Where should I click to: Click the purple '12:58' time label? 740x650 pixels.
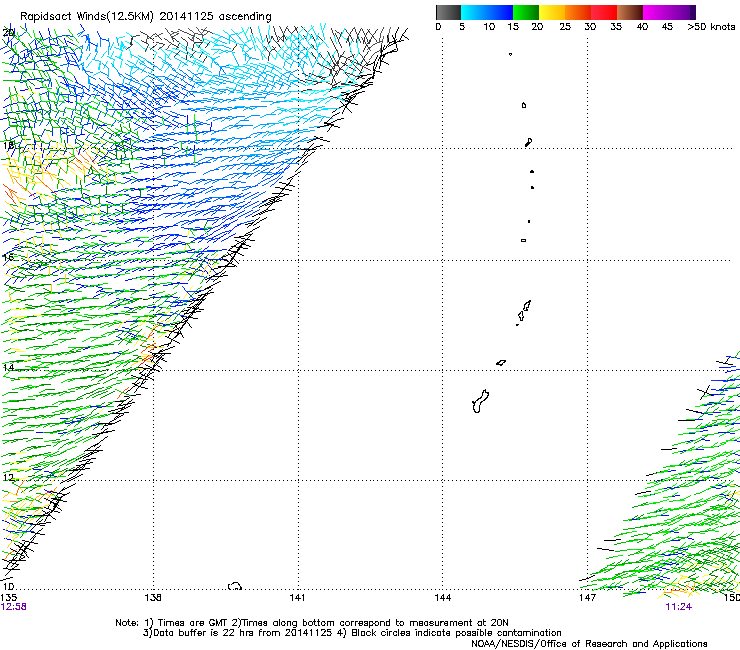coord(14,607)
